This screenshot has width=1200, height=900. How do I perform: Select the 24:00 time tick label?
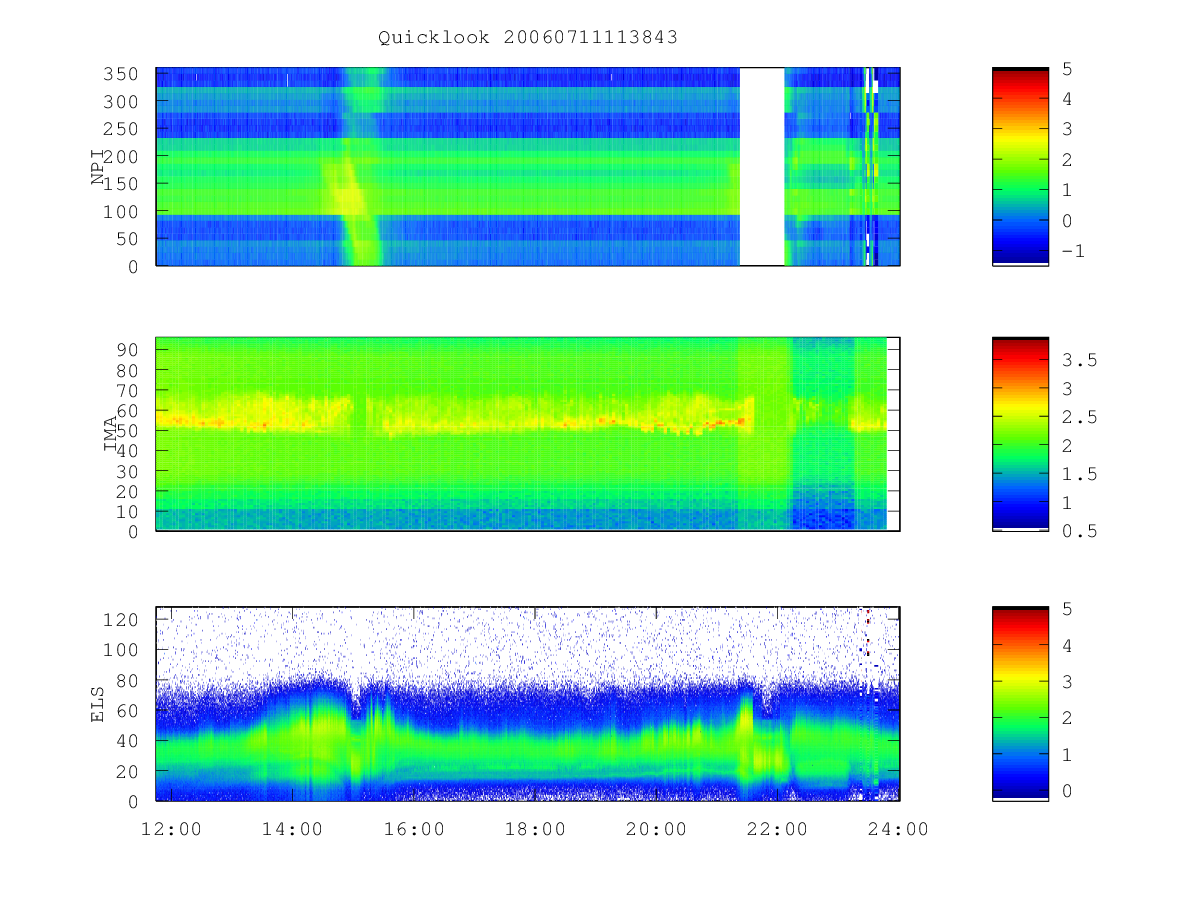[898, 829]
